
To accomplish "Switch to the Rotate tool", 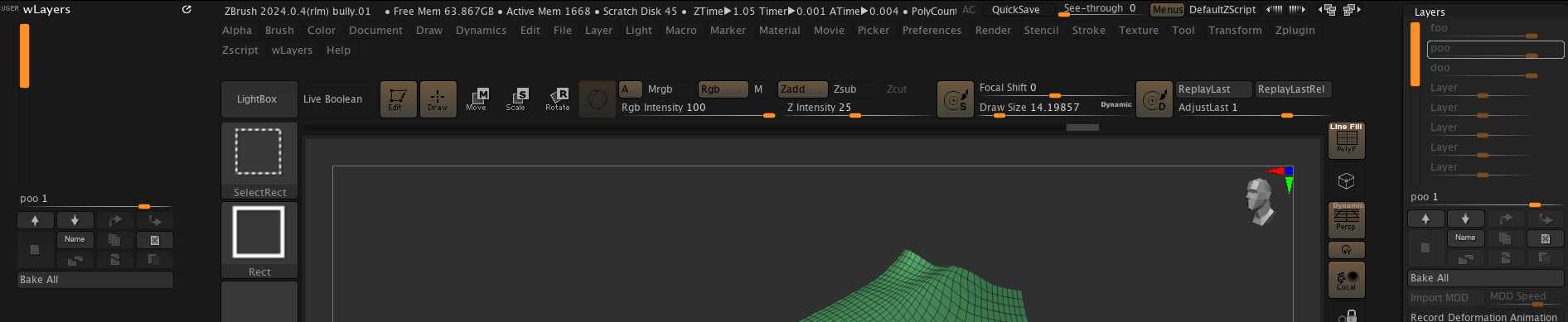I will [557, 99].
